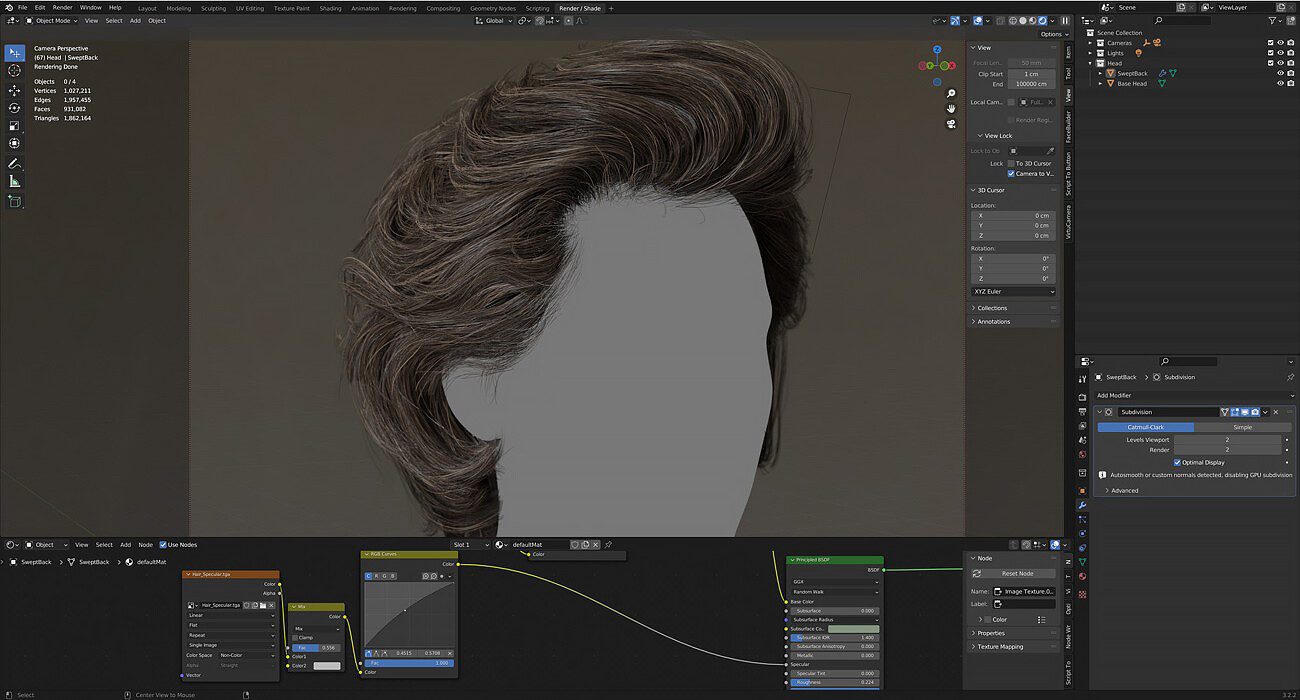Click the viewport zoom magnifier icon
Viewport: 1300px width, 700px height.
point(951,93)
